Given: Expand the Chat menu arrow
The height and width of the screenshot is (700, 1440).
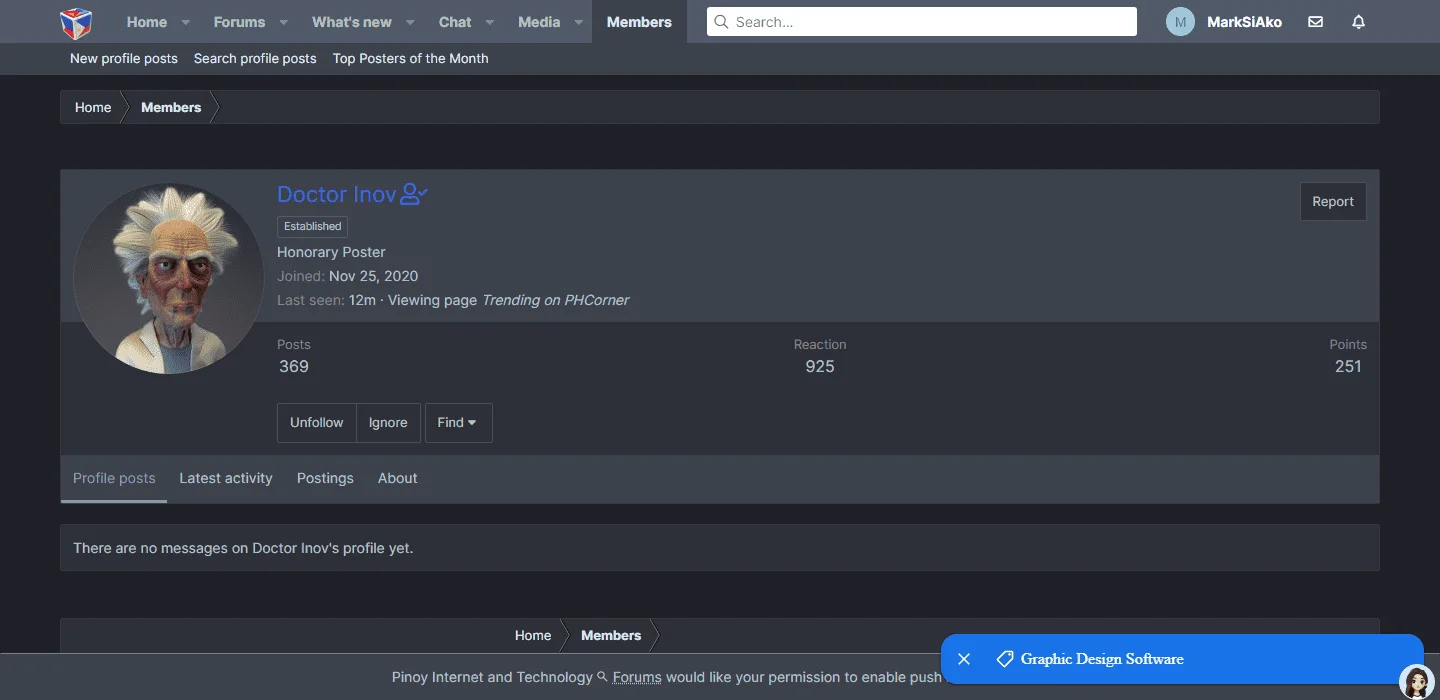Looking at the screenshot, I should (489, 22).
